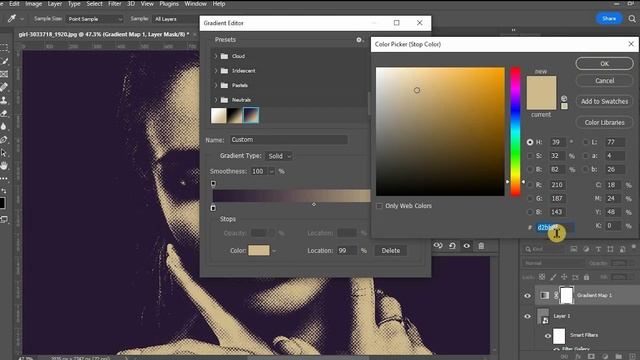Open the Sample Size Point Sample dropdown
The width and height of the screenshot is (640, 360).
pos(95,19)
